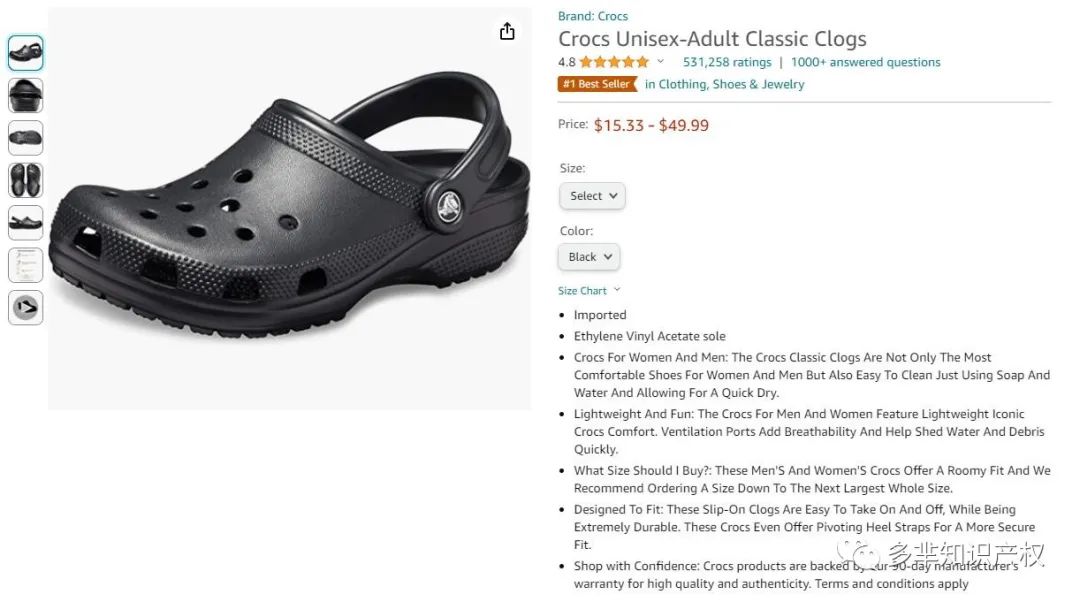Select the info sheet thumbnail
Image resolution: width=1080 pixels, height=602 pixels.
26,265
